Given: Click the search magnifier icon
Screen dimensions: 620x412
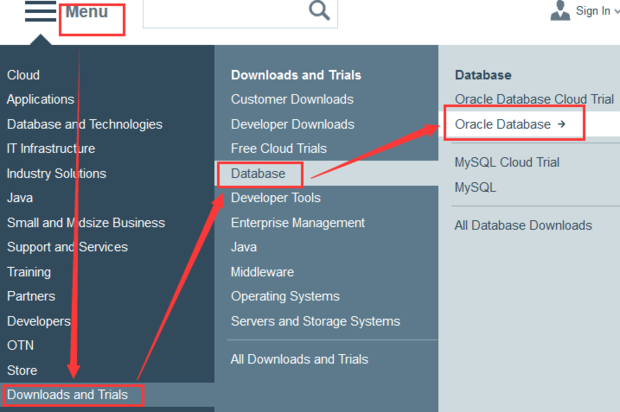Looking at the screenshot, I should 319,11.
